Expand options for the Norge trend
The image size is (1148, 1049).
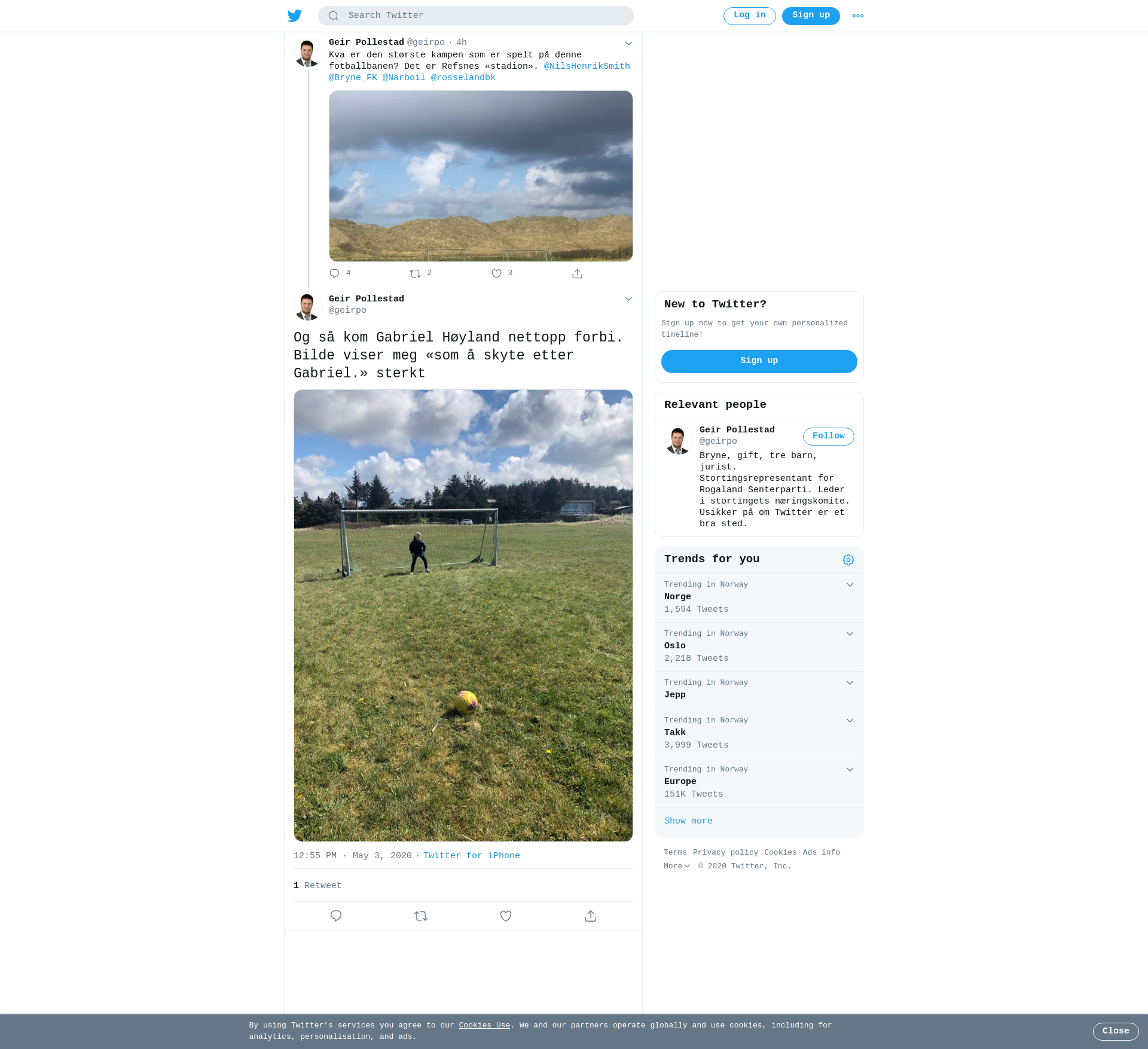(x=850, y=585)
